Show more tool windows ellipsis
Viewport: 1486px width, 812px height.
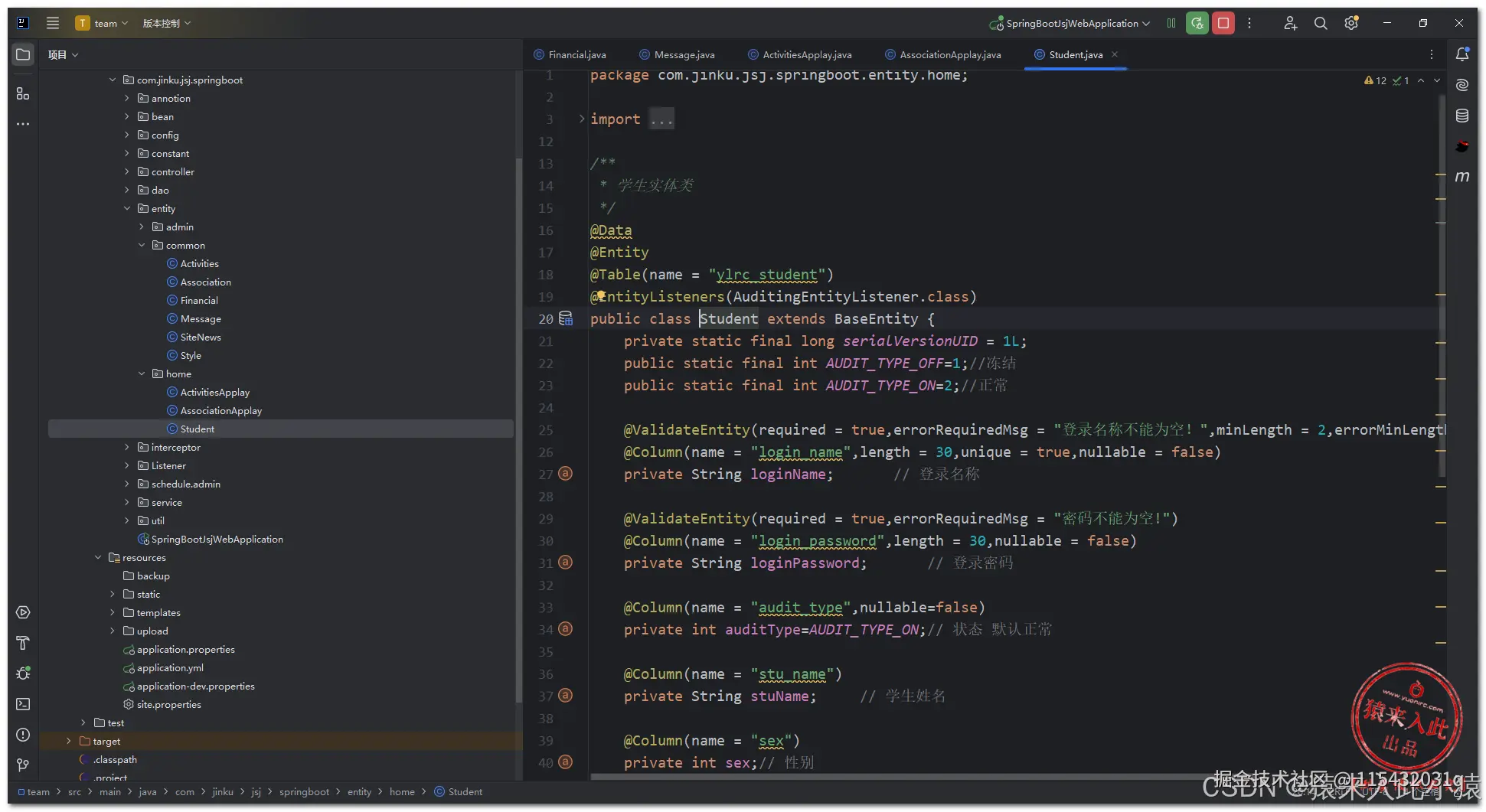tap(23, 124)
